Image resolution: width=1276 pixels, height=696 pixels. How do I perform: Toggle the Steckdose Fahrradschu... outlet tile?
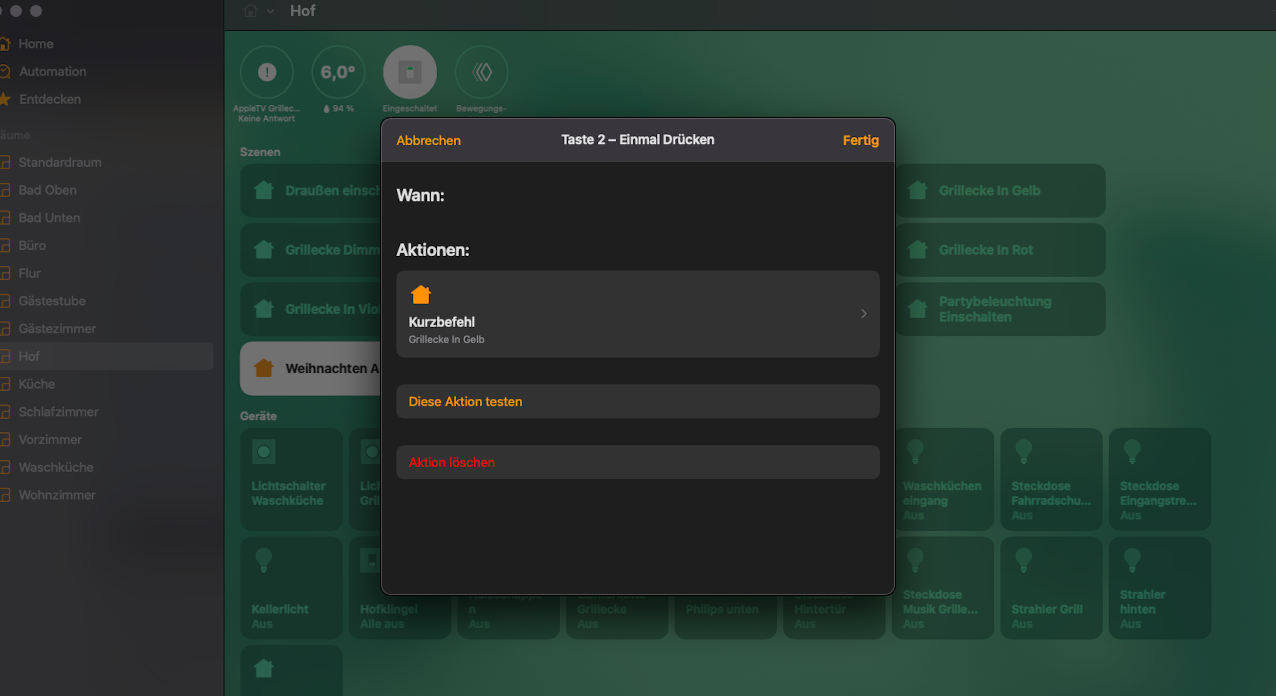[1049, 479]
